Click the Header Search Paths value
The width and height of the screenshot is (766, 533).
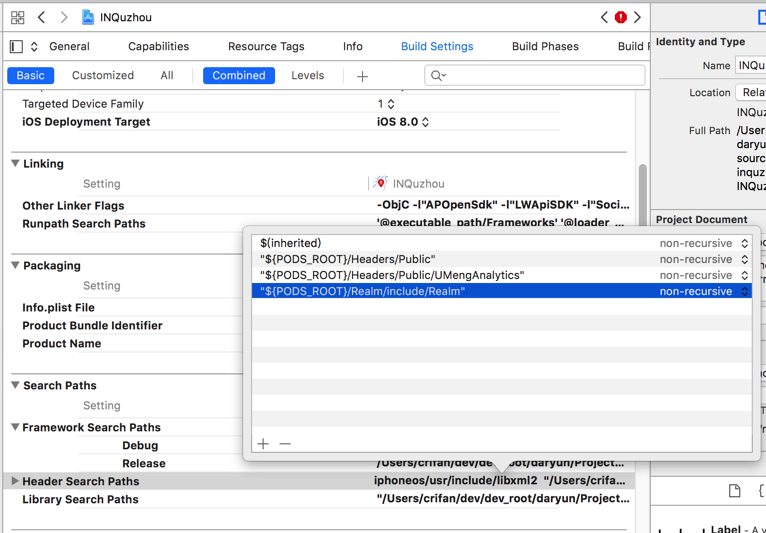pyautogui.click(x=500, y=481)
